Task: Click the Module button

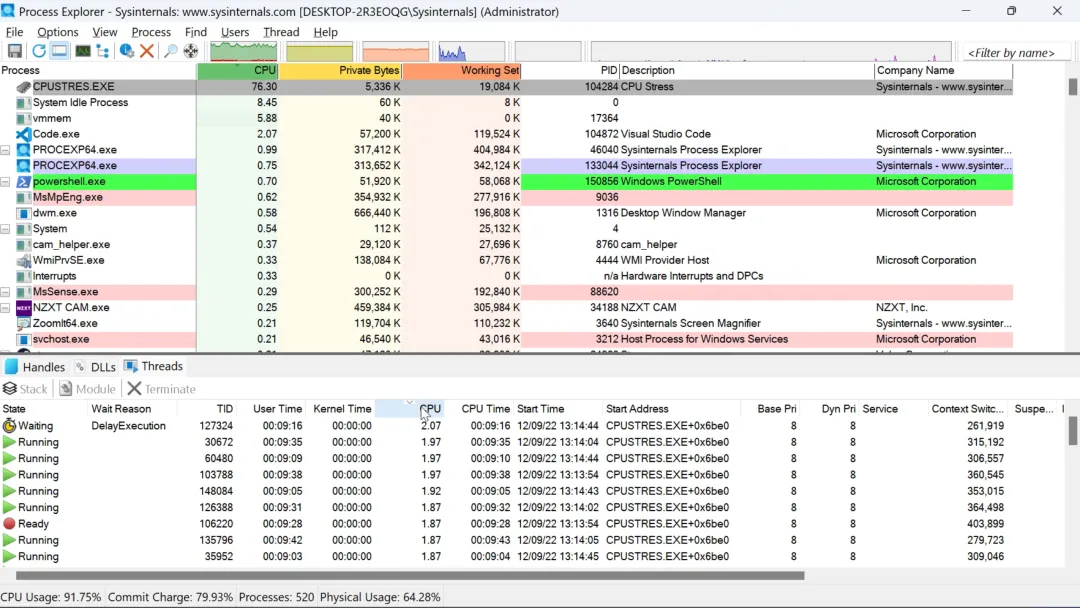Action: click(87, 389)
